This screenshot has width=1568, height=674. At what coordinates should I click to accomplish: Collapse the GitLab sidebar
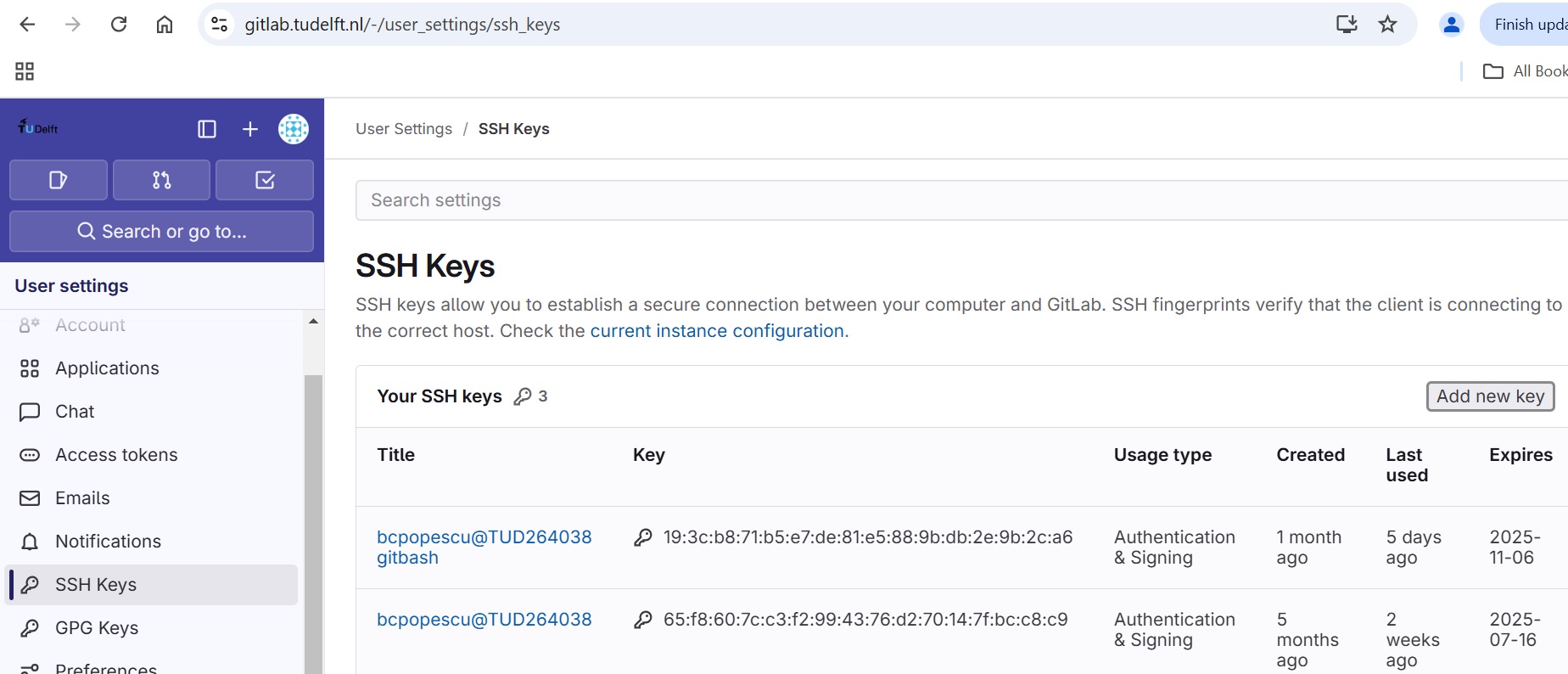coord(207,129)
